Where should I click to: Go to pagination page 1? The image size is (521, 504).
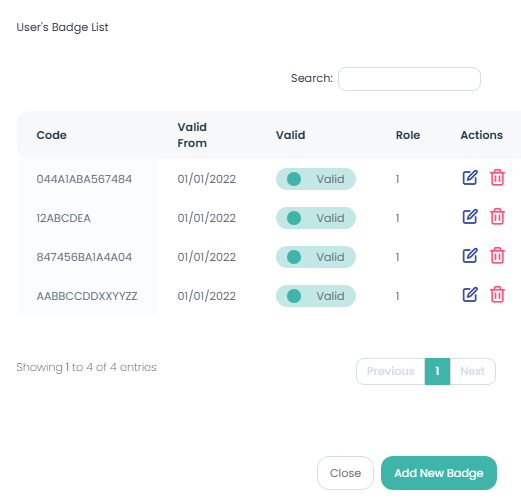tap(437, 371)
